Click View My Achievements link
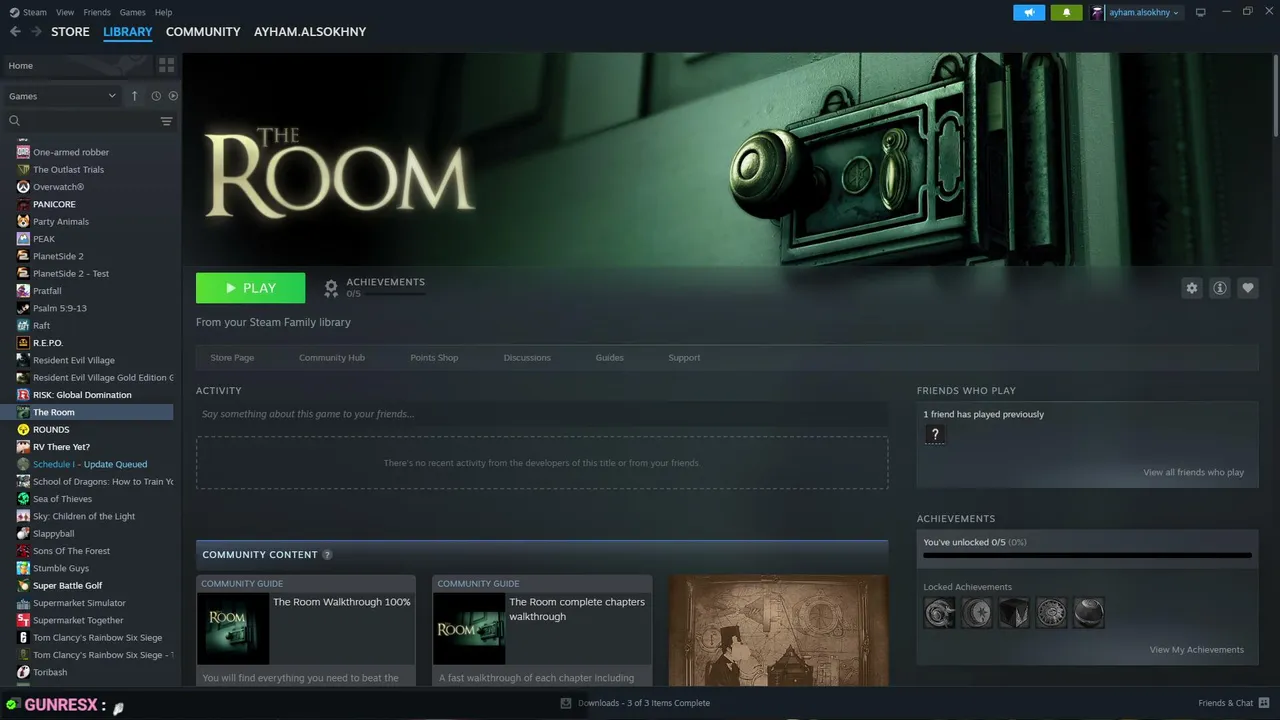Viewport: 1280px width, 720px height. [x=1197, y=650]
